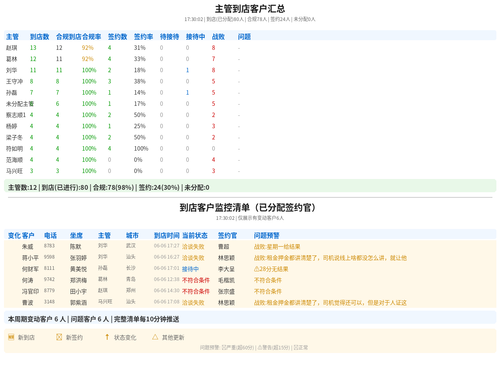
Task: Click customer name 朱威
Action: [27, 247]
